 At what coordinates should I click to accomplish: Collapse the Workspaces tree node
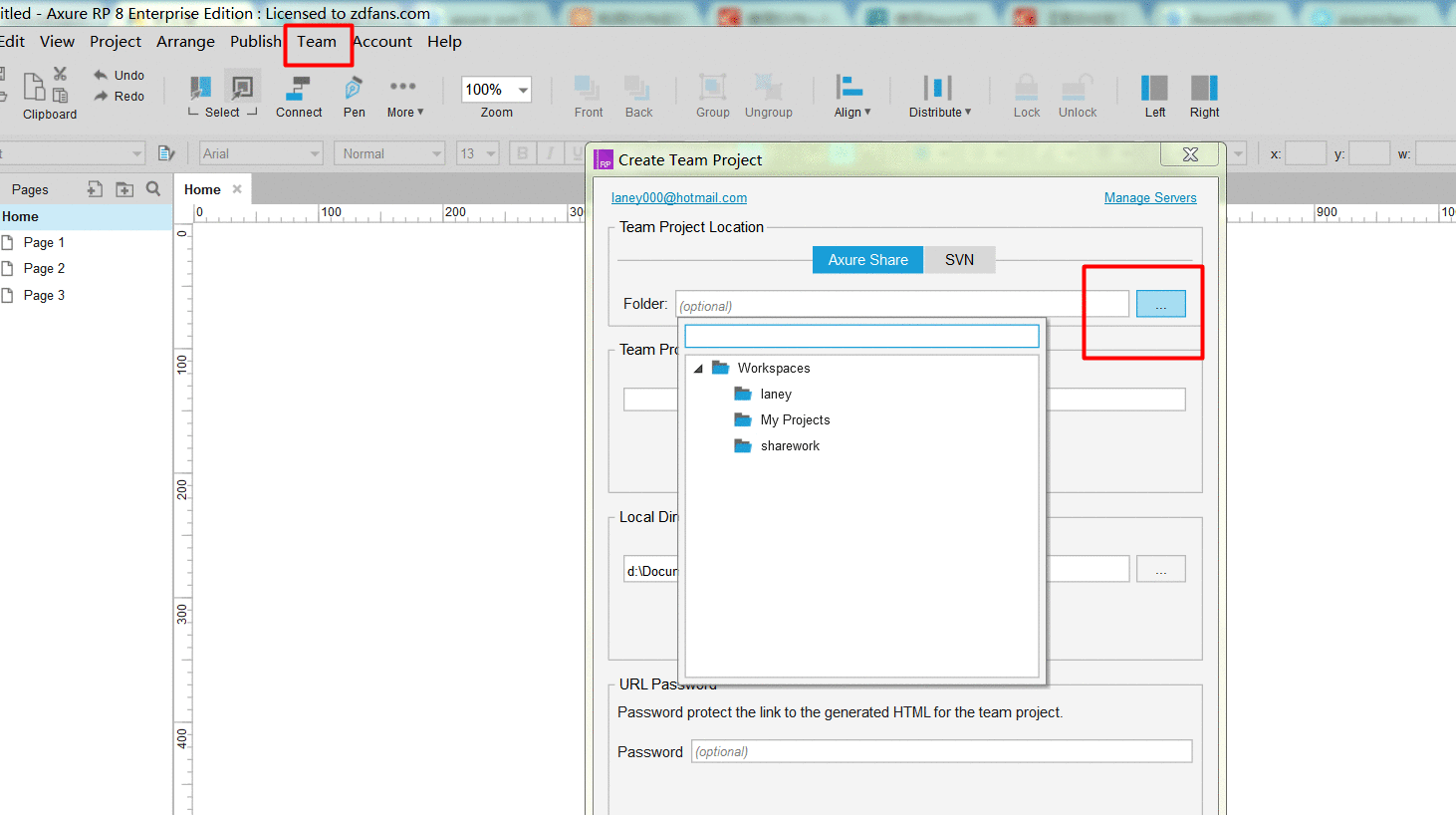(698, 369)
